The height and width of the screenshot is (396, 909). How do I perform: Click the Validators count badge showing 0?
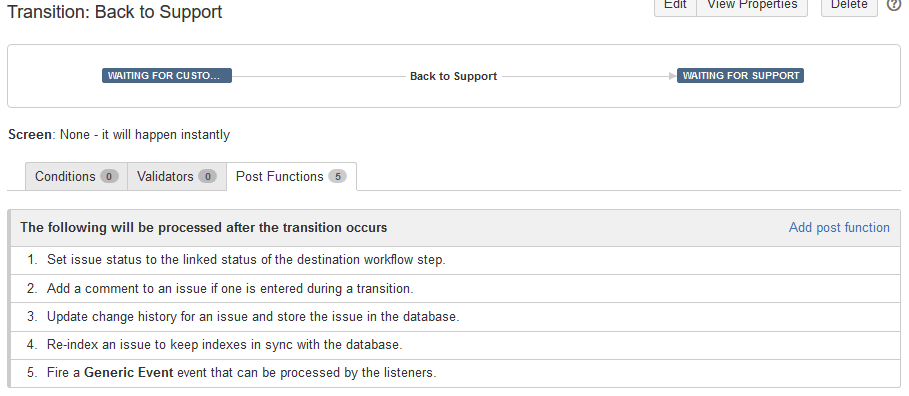tap(208, 176)
